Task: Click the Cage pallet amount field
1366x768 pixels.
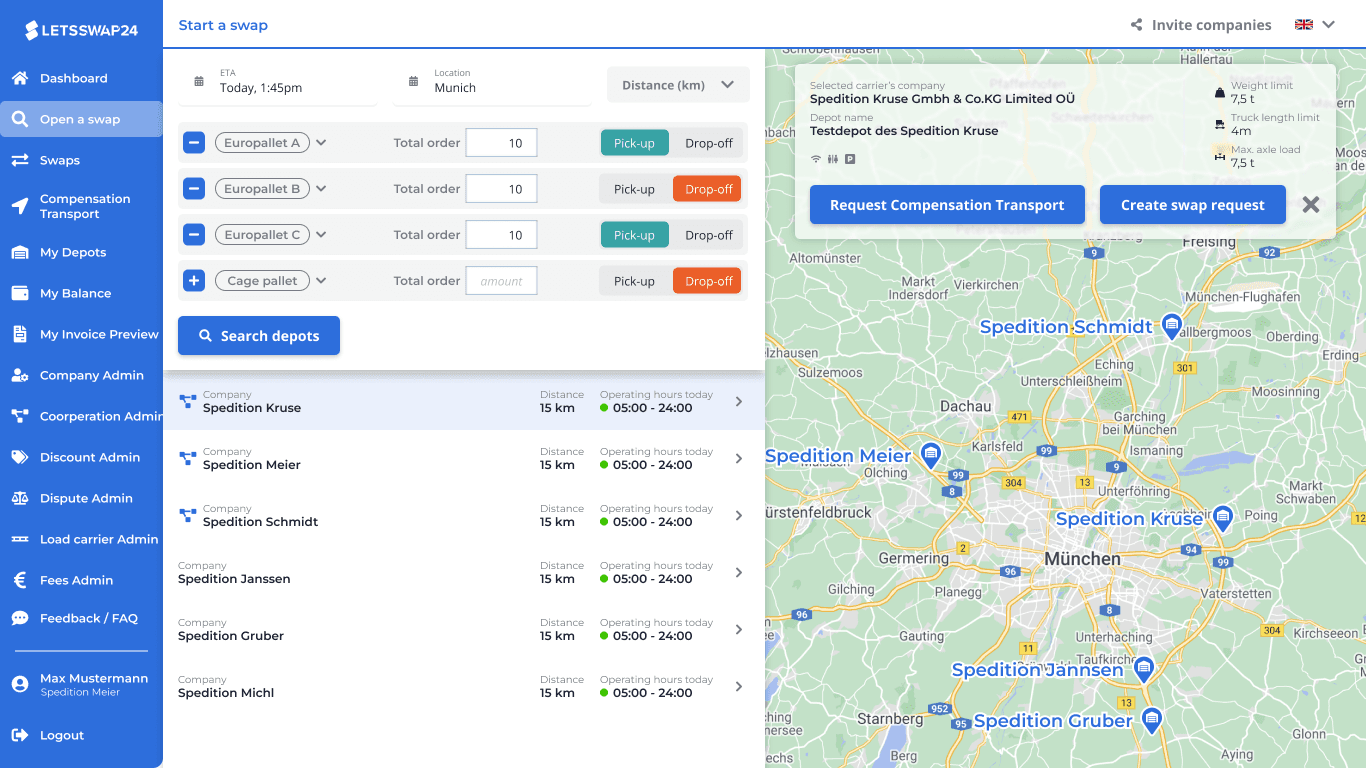Action: [x=501, y=281]
